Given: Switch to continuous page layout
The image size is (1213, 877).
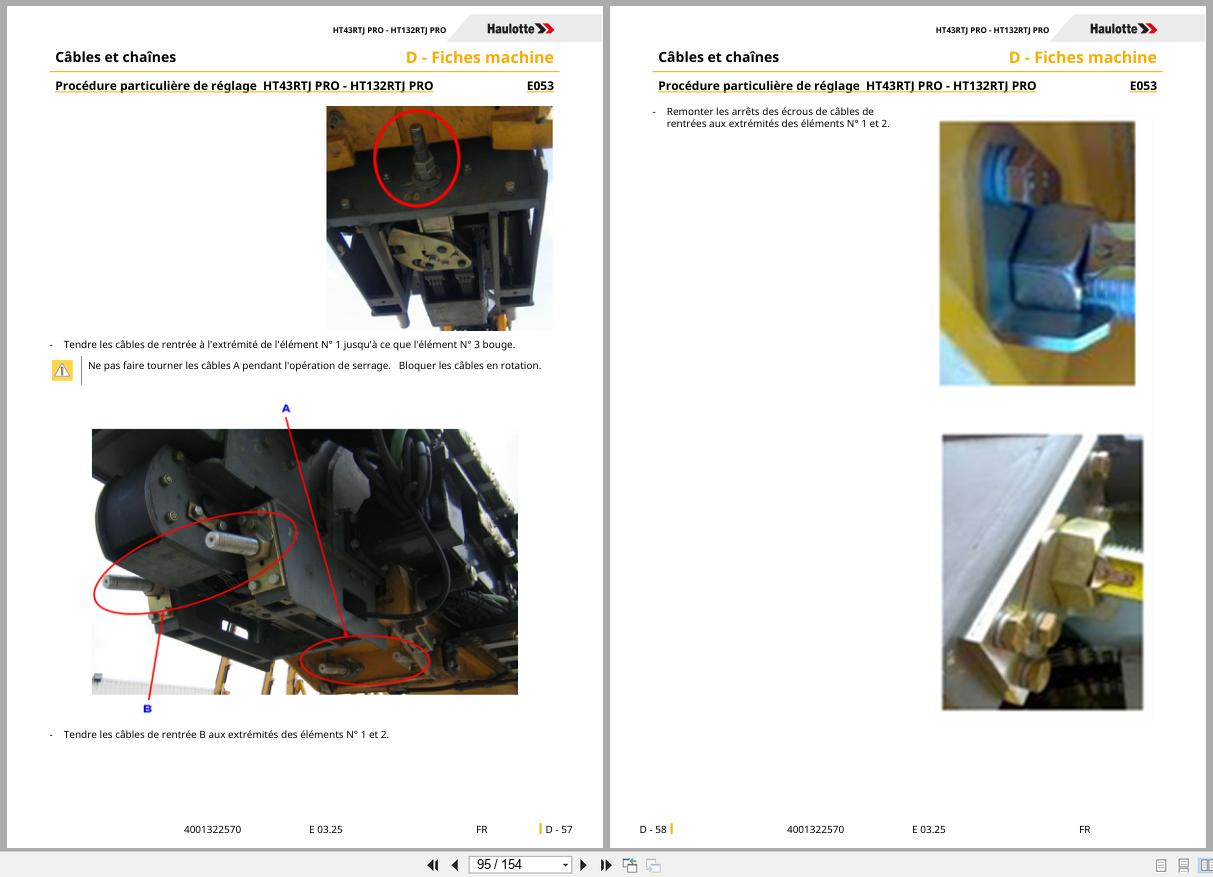Looking at the screenshot, I should pos(1183,865).
